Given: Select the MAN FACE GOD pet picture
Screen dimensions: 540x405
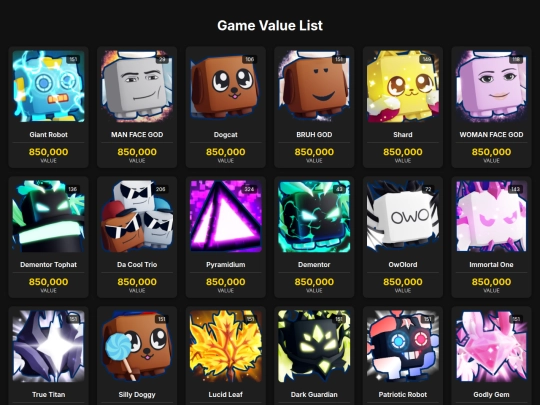Looking at the screenshot, I should [x=137, y=86].
